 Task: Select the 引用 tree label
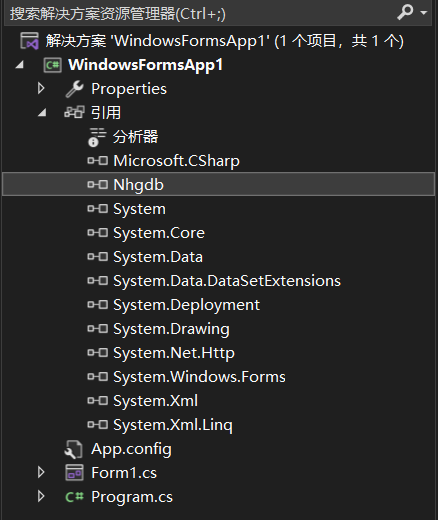(x=106, y=113)
